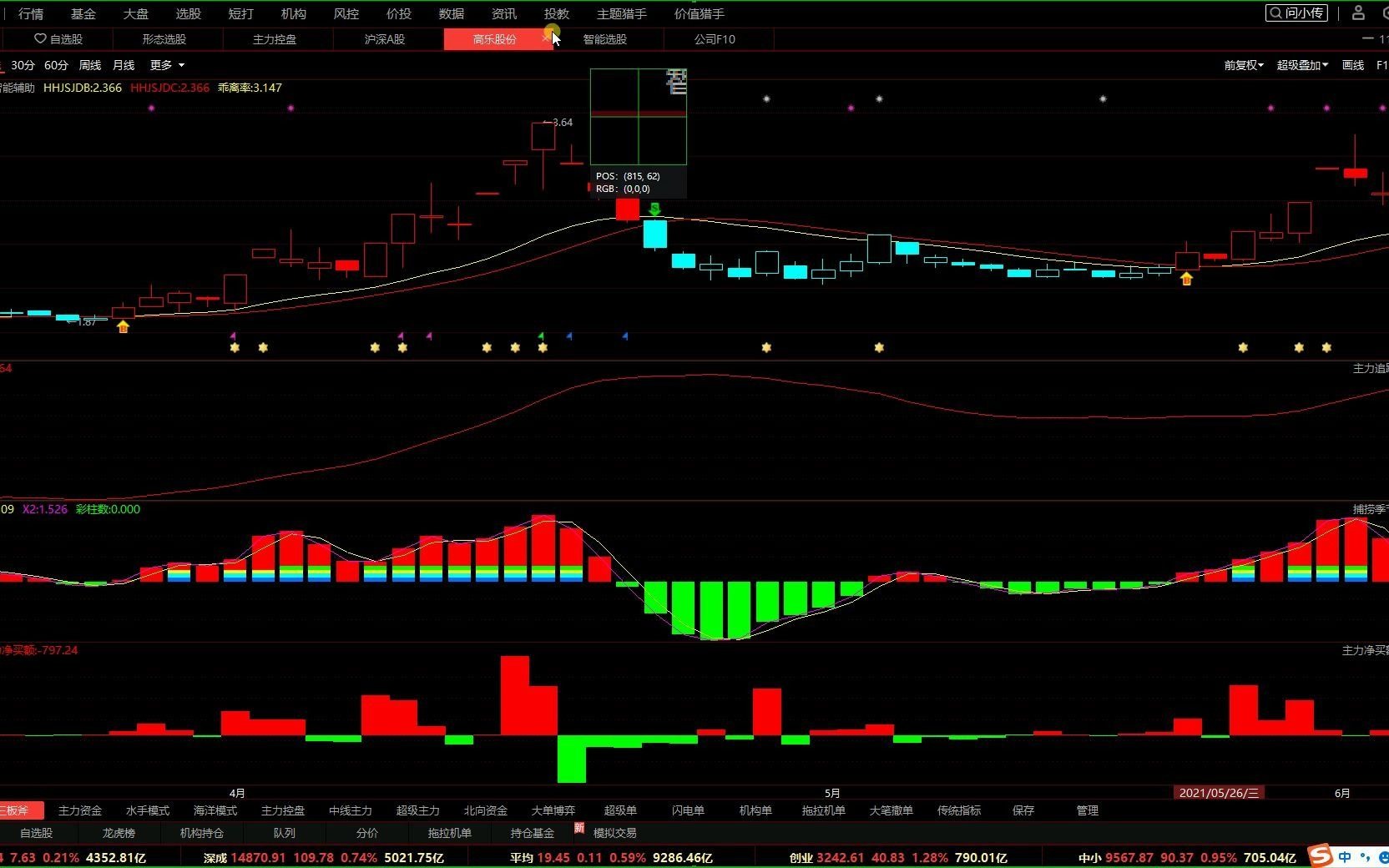This screenshot has height=868, width=1389.
Task: Open the 前复权 dropdown
Action: click(x=1244, y=65)
